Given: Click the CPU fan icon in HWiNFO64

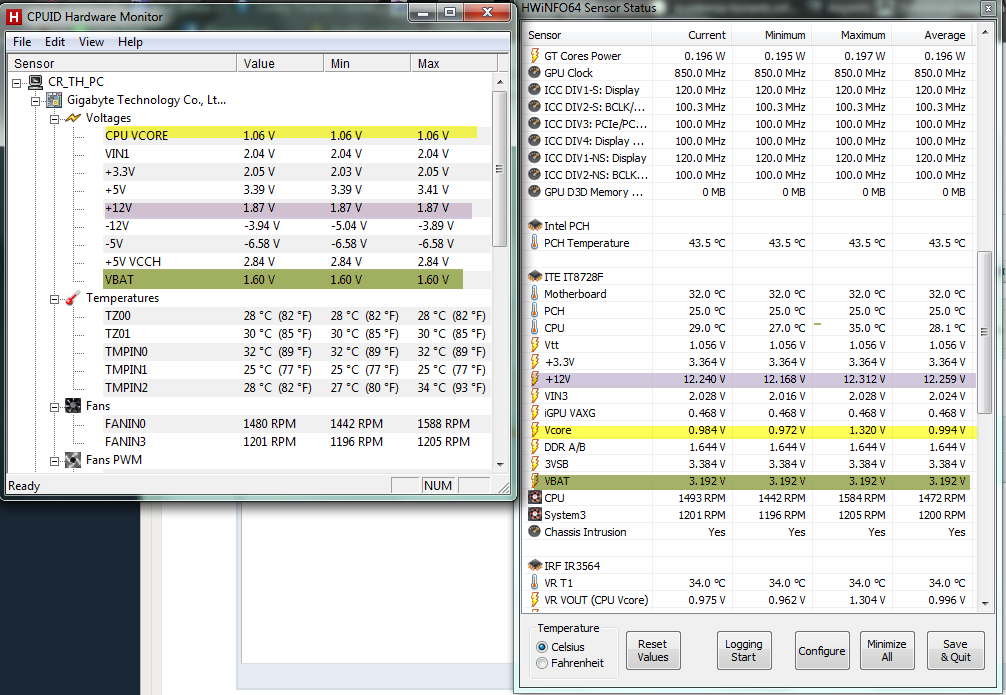Looking at the screenshot, I should [x=534, y=498].
